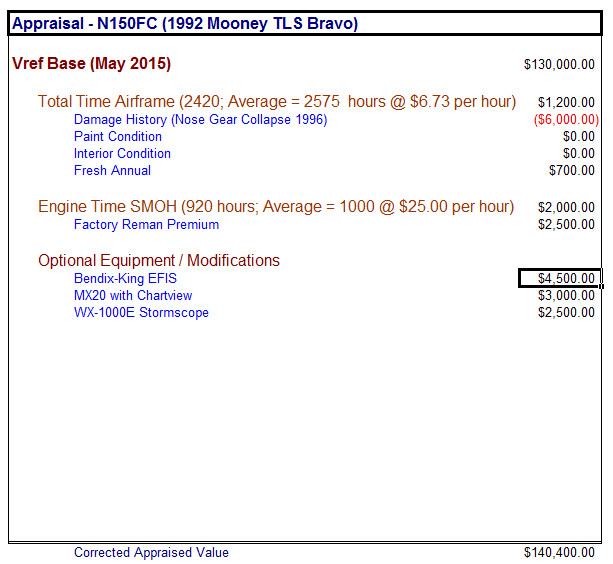The width and height of the screenshot is (613, 564).
Task: Select the Total Time Airframe line
Action: [277, 102]
